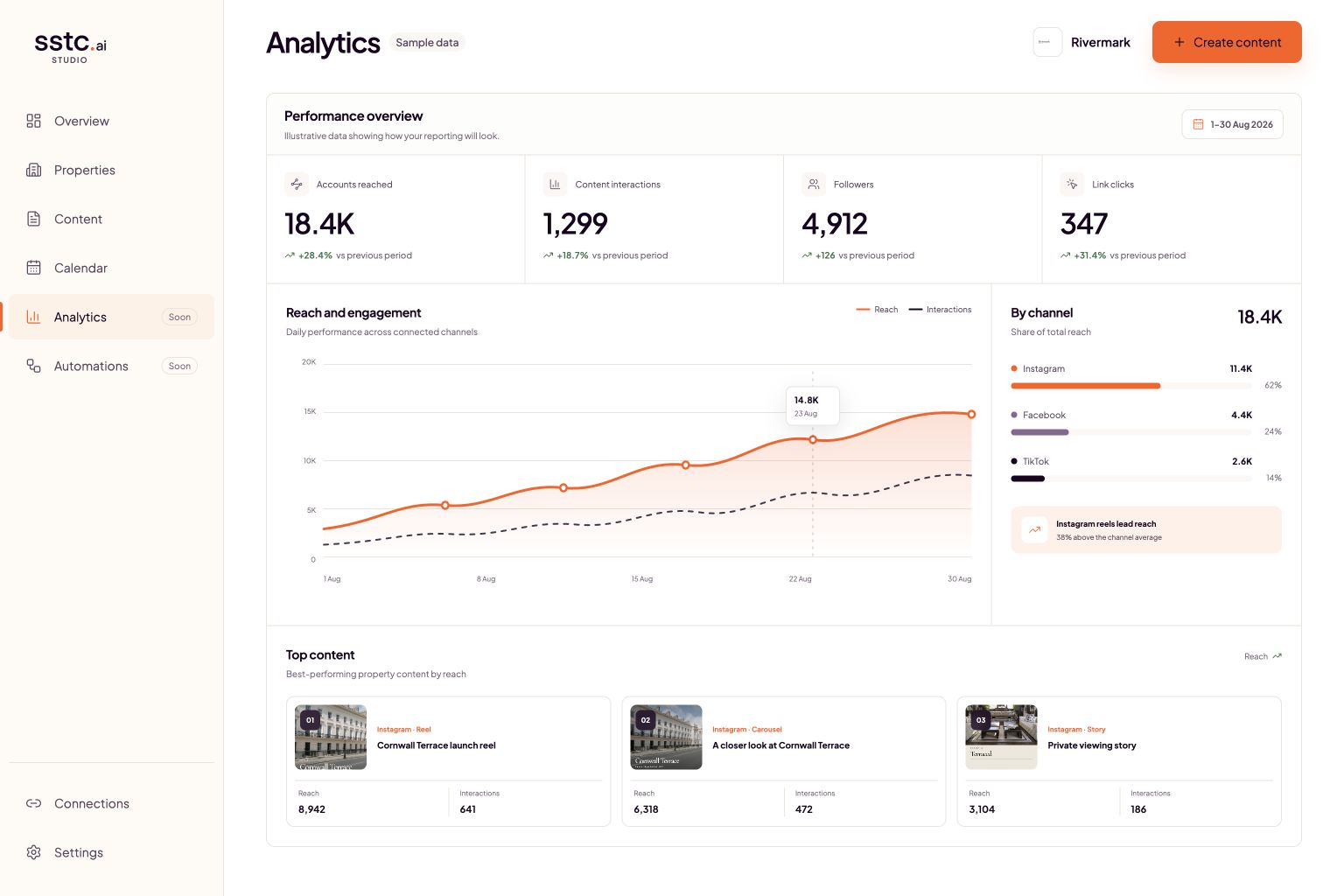Open Settings in the sidebar
Viewport: 1344px width, 896px height.
pyautogui.click(x=111, y=852)
